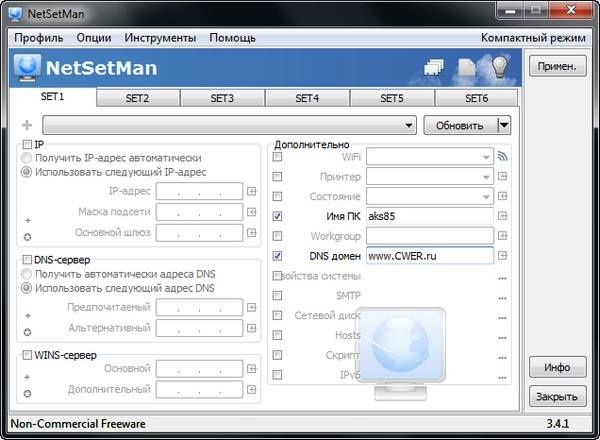Uncheck the Имя ПК checkbox
This screenshot has width=600, height=440.
coord(277,215)
